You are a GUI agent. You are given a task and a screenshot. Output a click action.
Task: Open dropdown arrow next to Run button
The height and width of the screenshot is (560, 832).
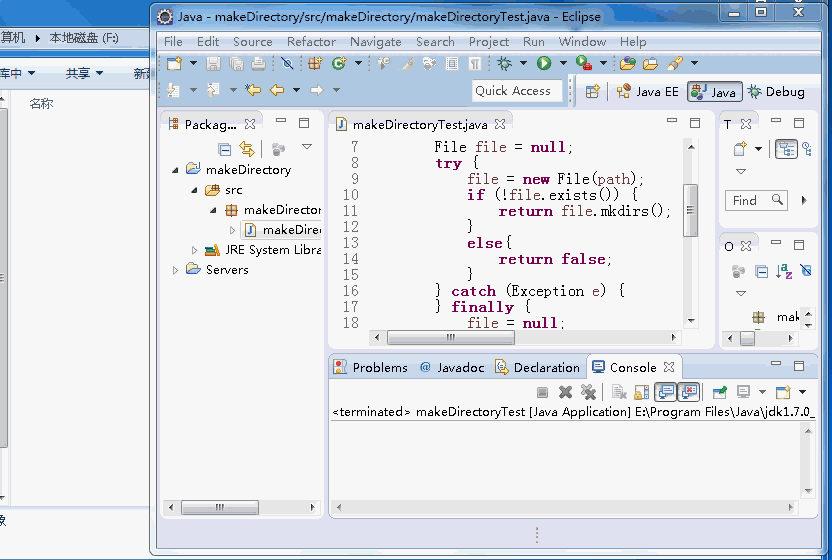(x=563, y=63)
